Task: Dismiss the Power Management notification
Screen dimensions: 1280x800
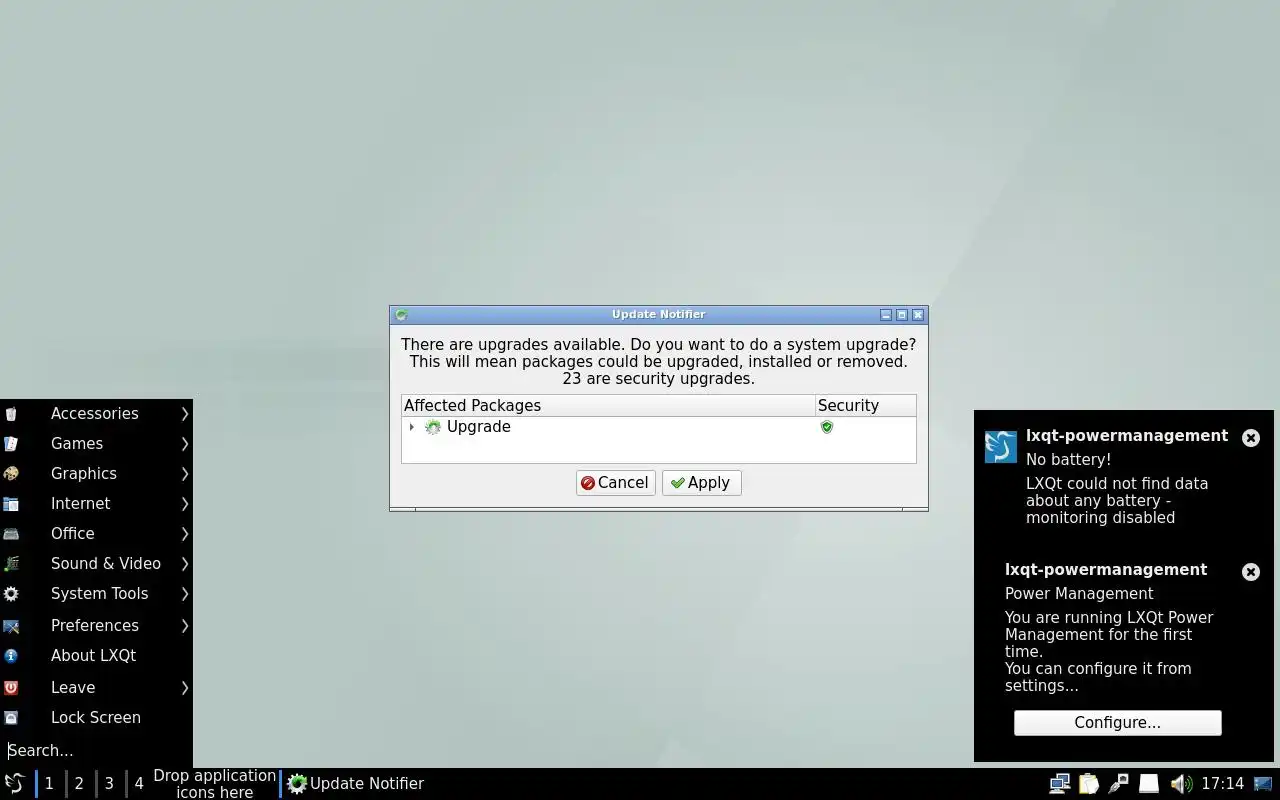Action: coord(1250,571)
